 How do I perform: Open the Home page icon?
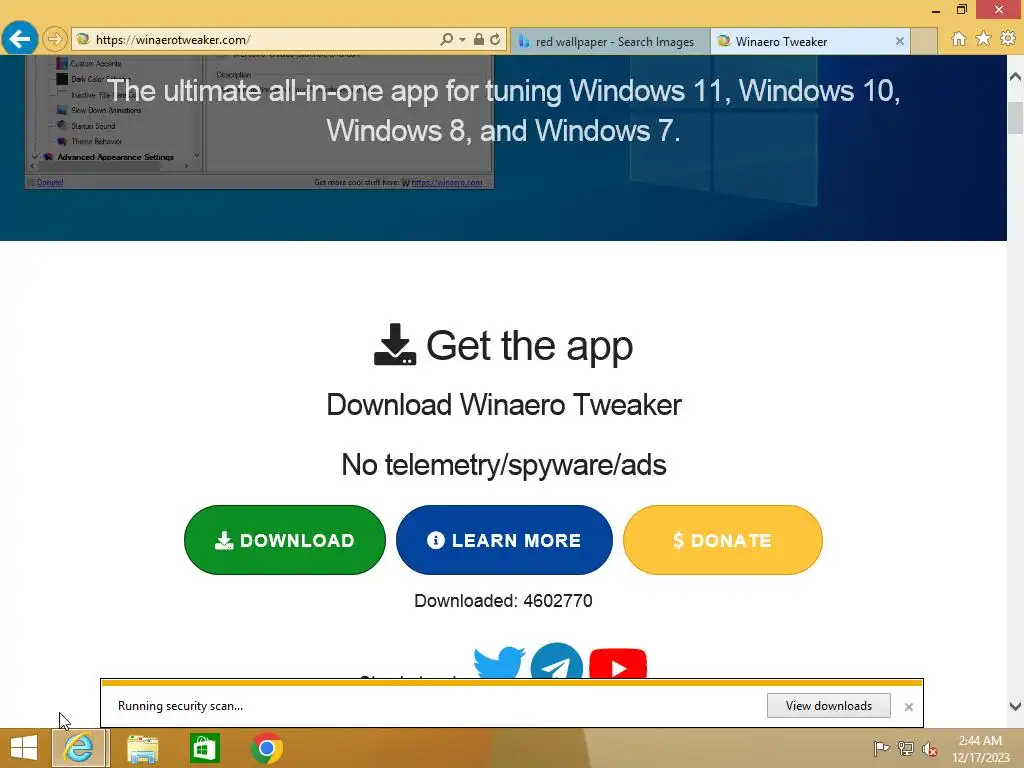pos(959,39)
